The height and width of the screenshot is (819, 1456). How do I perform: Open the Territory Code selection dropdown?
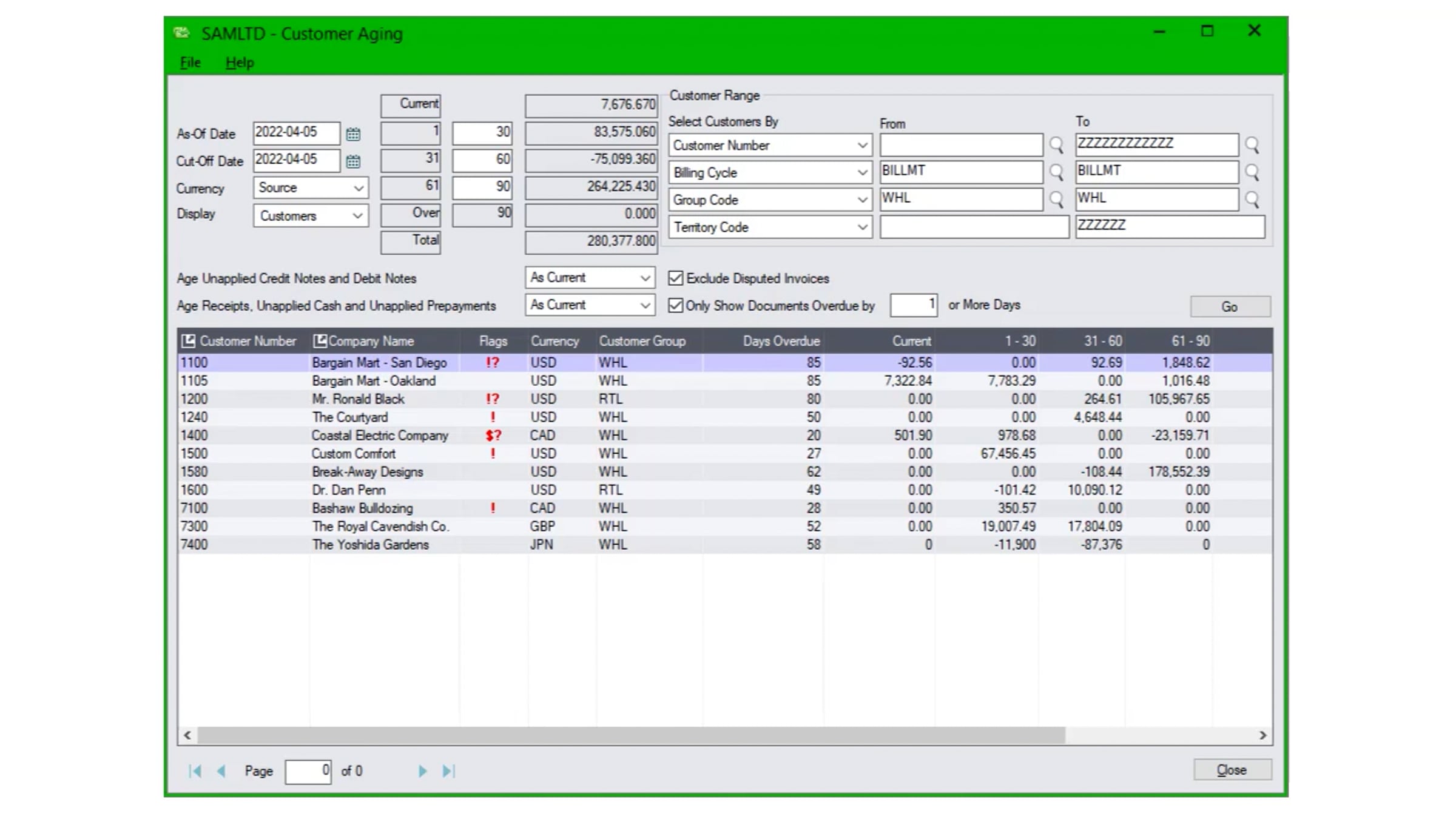pyautogui.click(x=770, y=227)
